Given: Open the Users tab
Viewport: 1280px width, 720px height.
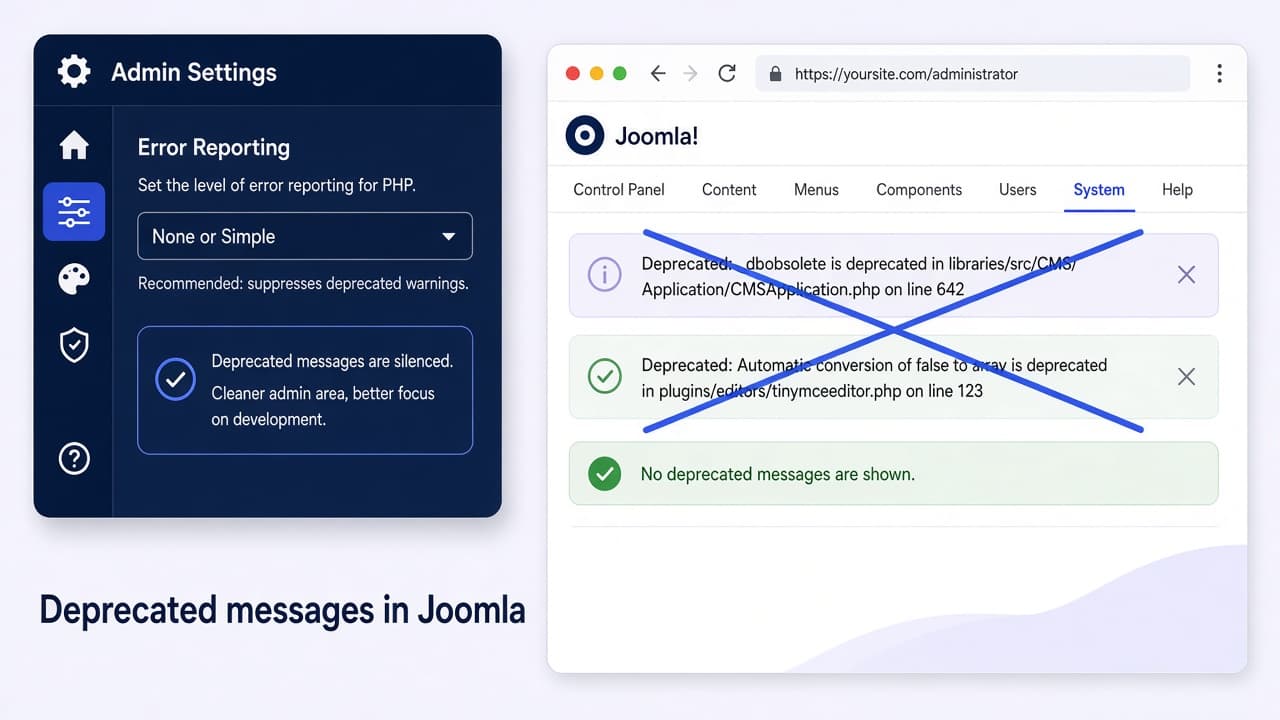Looking at the screenshot, I should tap(1018, 190).
